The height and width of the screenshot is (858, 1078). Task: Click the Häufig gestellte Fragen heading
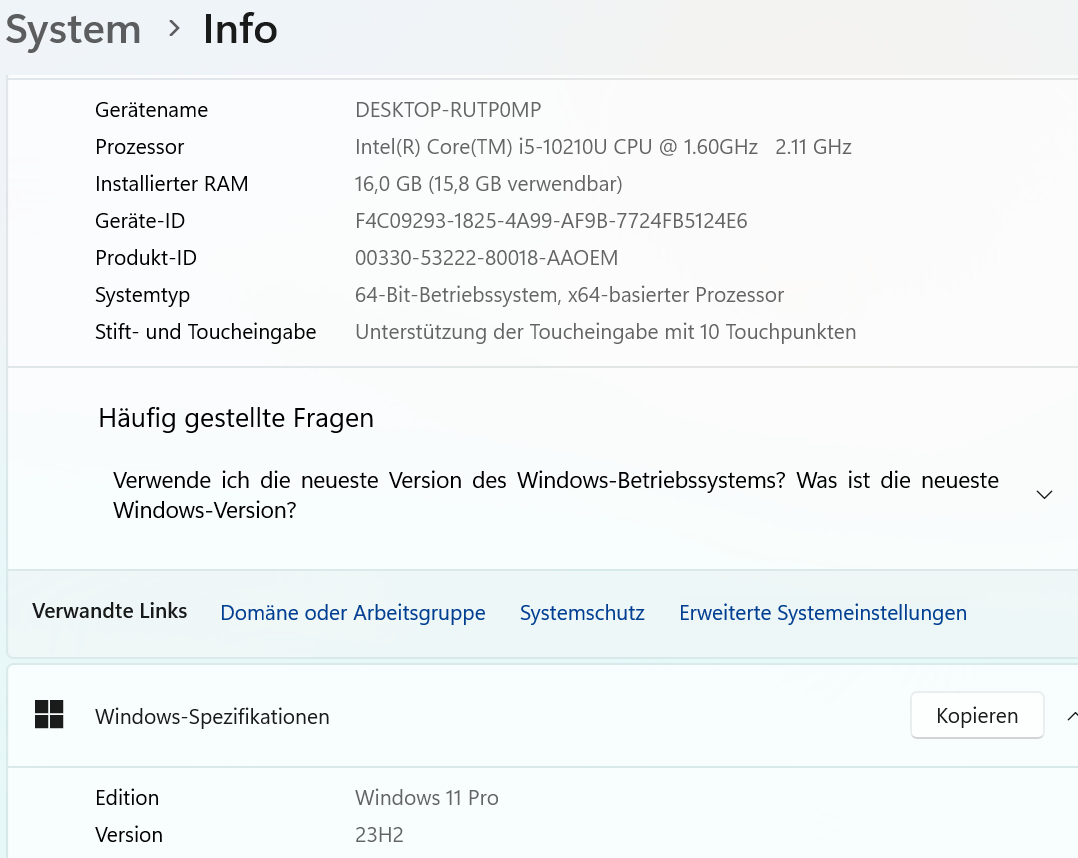(x=236, y=418)
